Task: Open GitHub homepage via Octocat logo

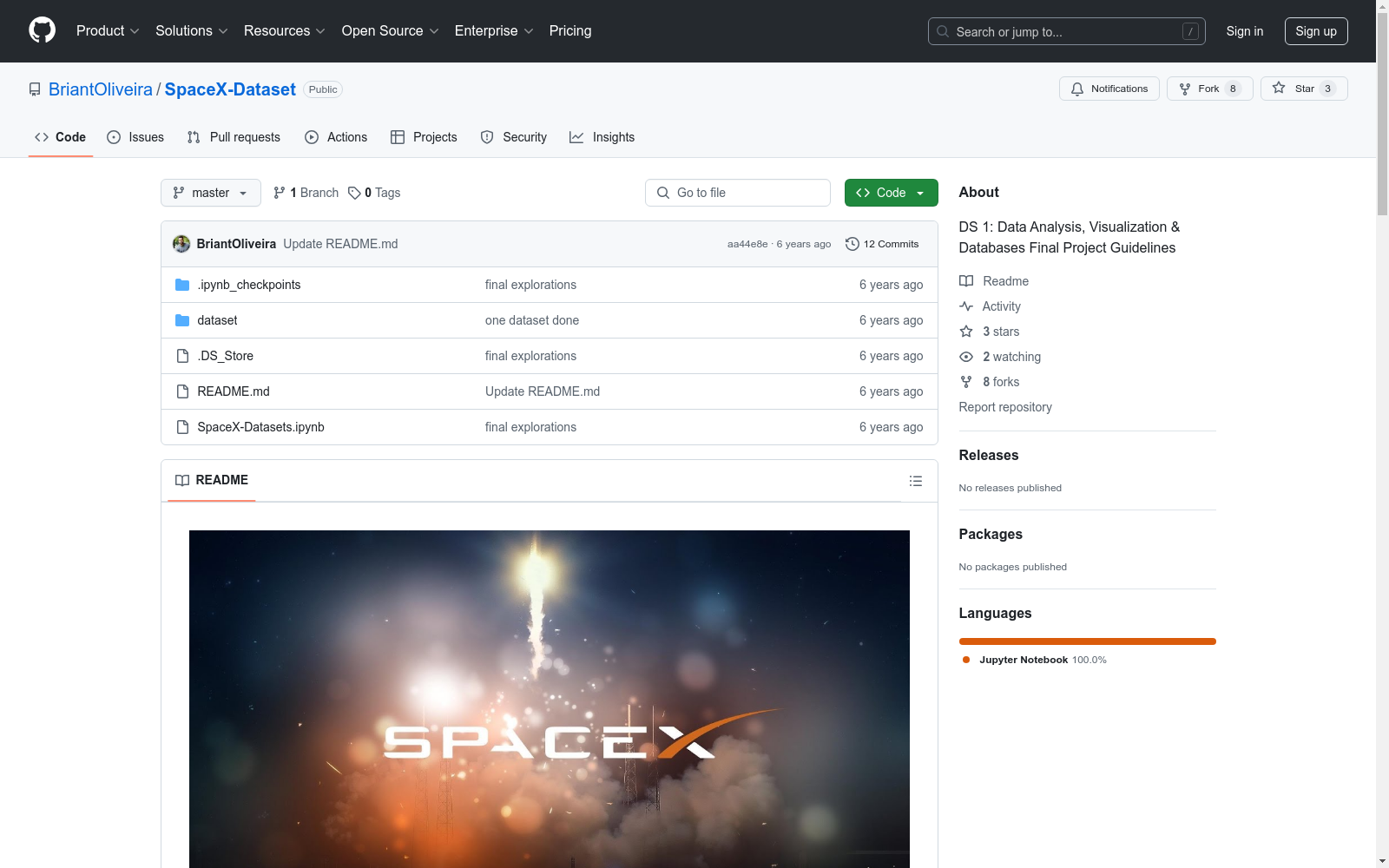Action: pyautogui.click(x=42, y=30)
